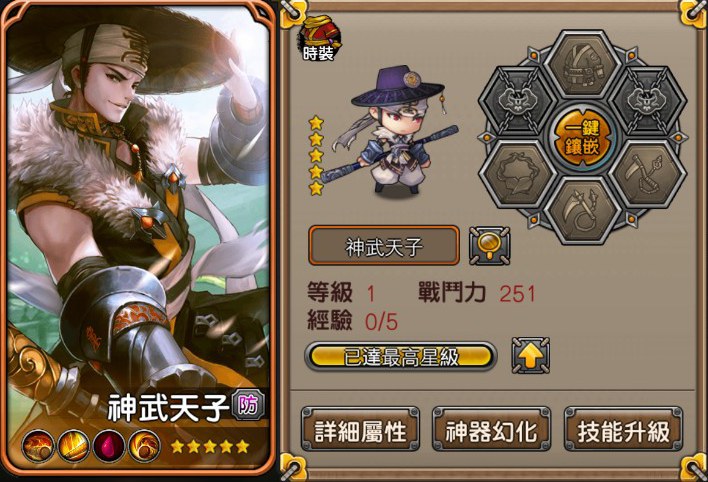This screenshot has width=708, height=482.
Task: Open 神器幻化 artifact transformation
Action: [x=492, y=429]
